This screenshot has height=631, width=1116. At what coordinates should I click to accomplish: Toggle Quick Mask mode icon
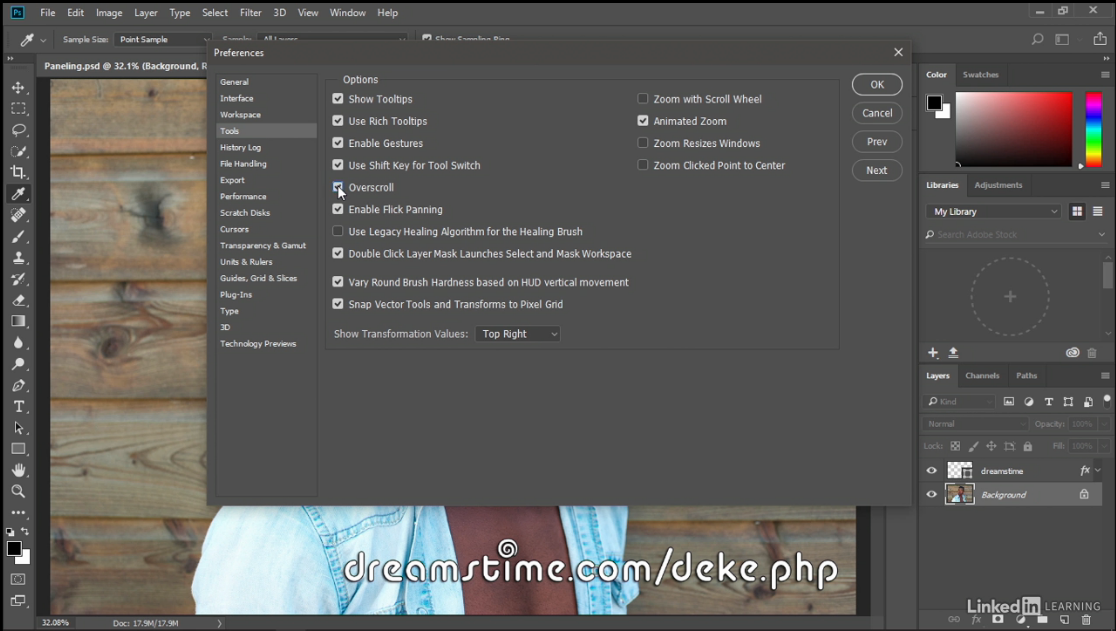19,579
